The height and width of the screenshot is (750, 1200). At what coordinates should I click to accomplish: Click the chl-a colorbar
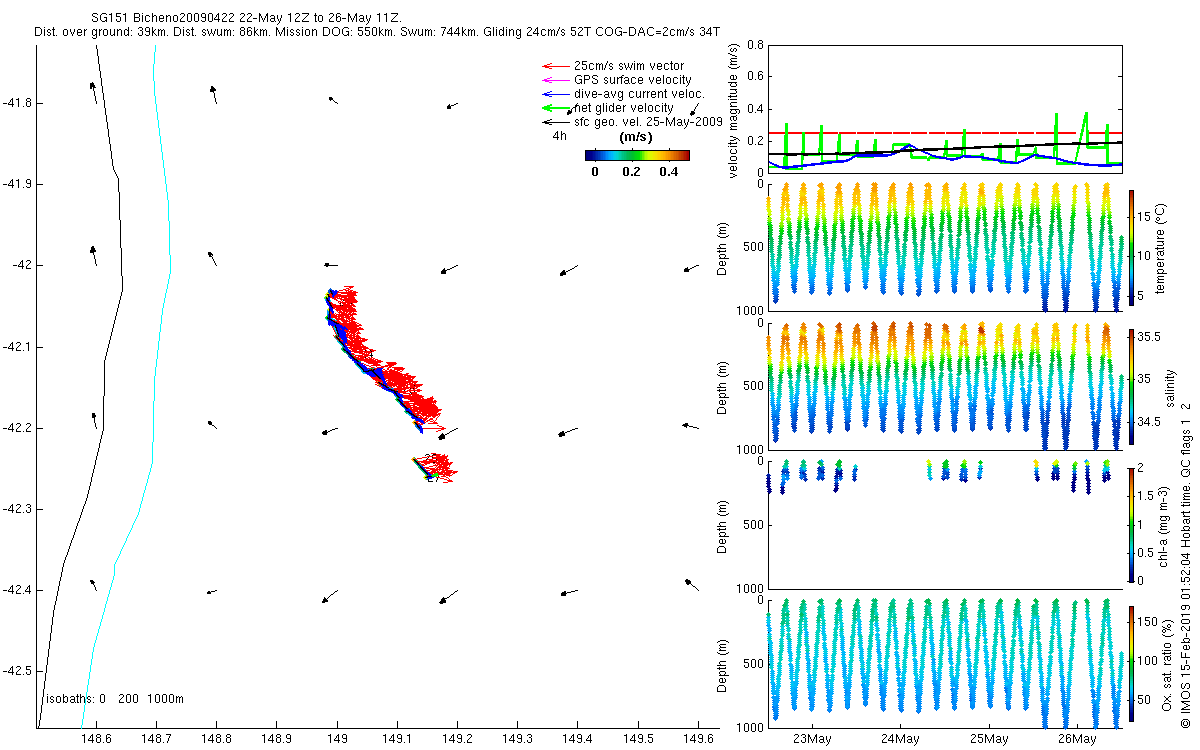coord(1132,523)
